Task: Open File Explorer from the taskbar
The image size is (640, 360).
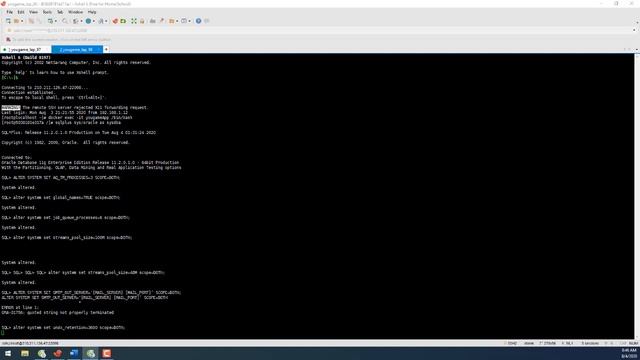Action: 25,353
